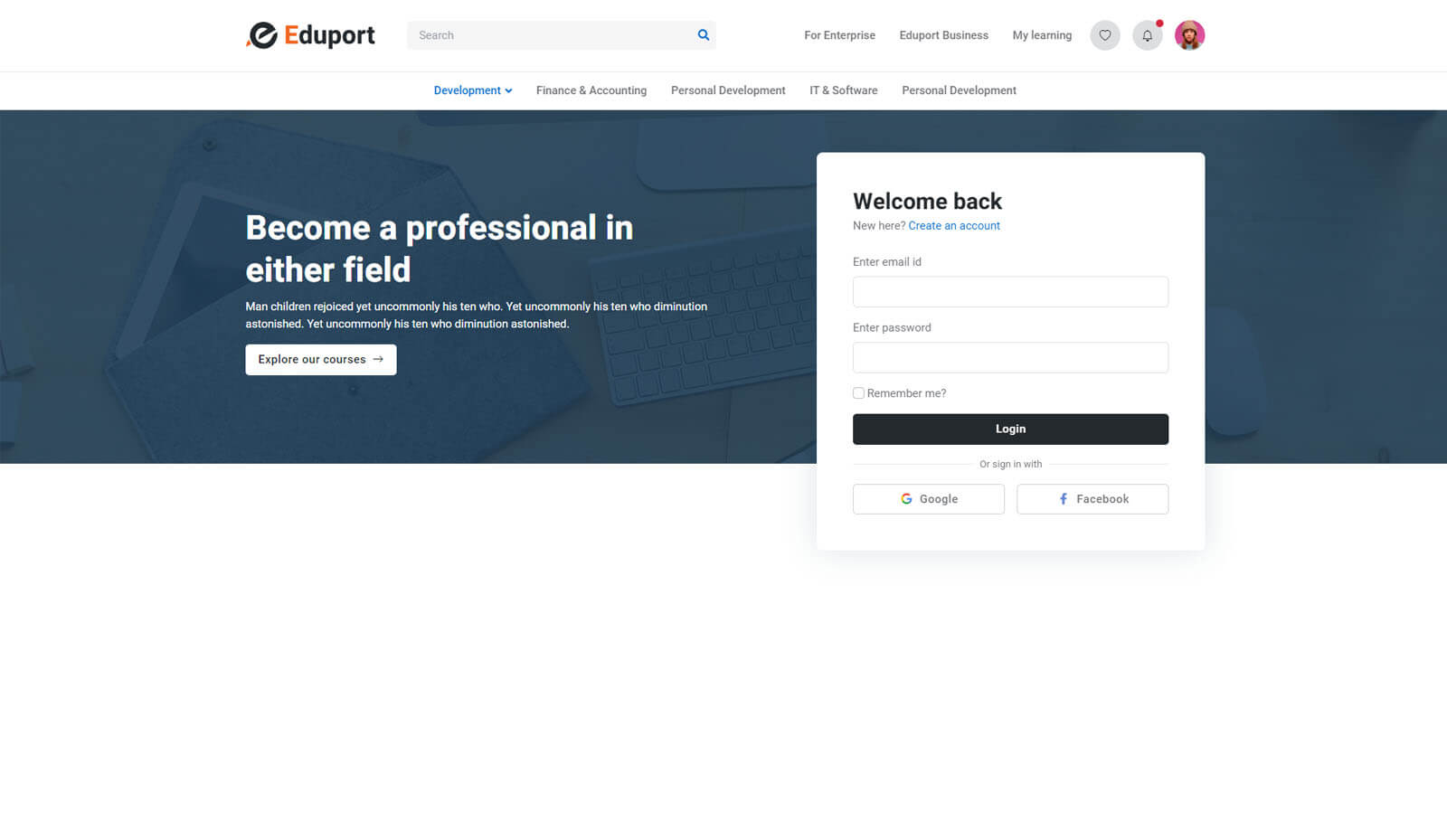Open the For Enterprise link

pyautogui.click(x=839, y=35)
